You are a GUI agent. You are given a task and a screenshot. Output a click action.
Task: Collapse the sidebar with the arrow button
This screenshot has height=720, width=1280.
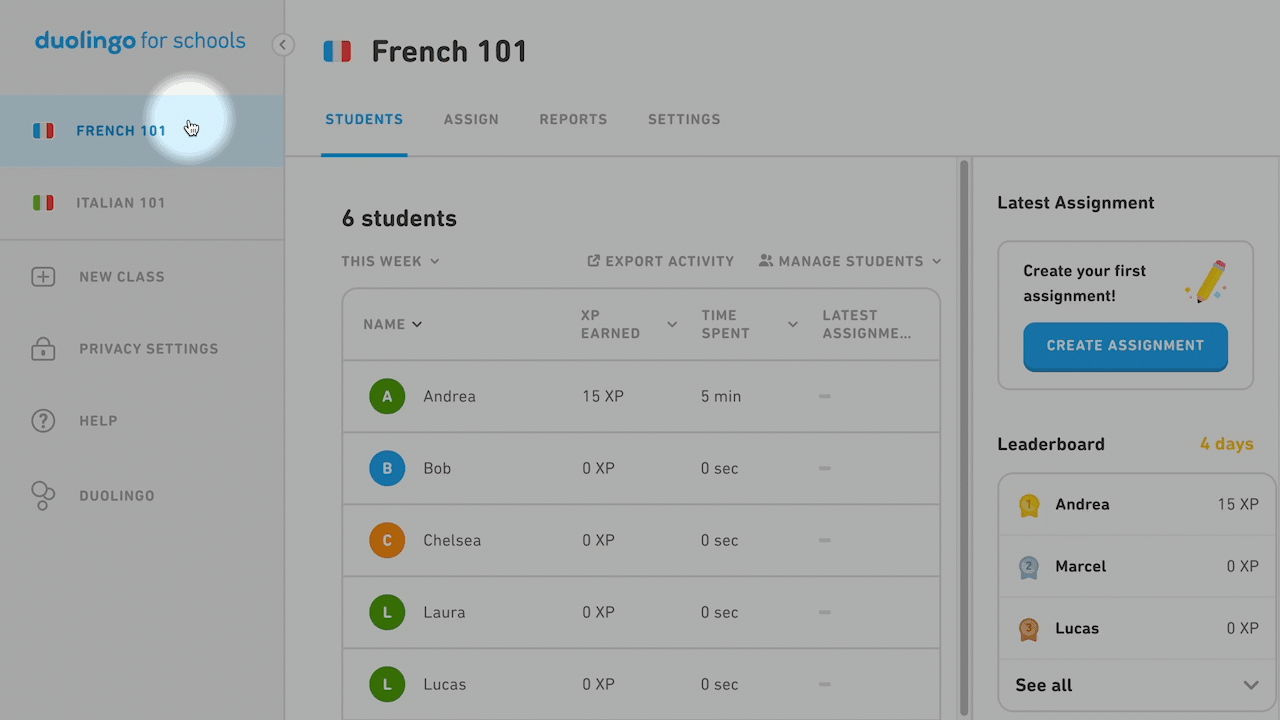(x=283, y=44)
